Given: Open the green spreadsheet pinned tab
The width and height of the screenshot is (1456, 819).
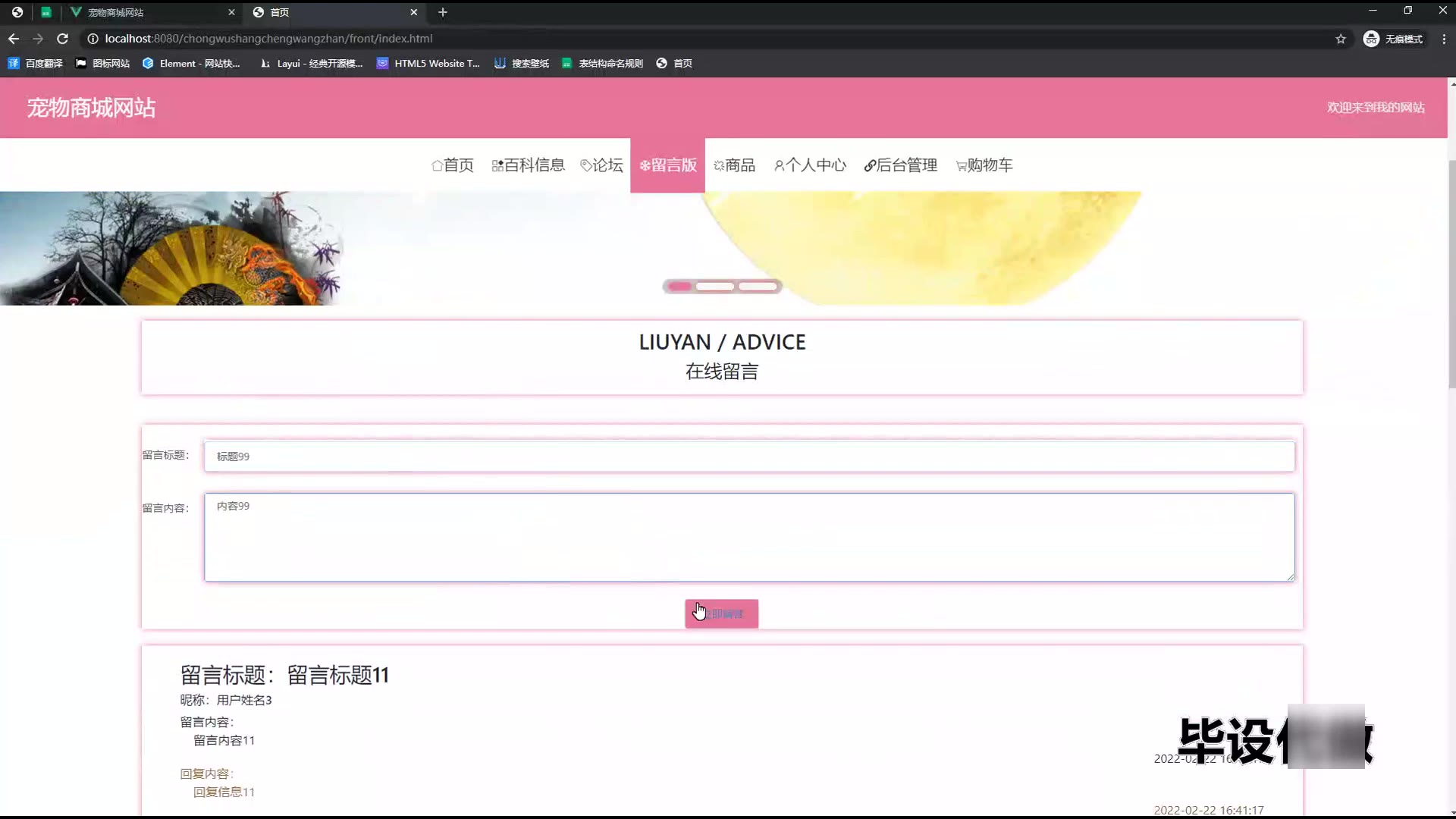Looking at the screenshot, I should [46, 12].
